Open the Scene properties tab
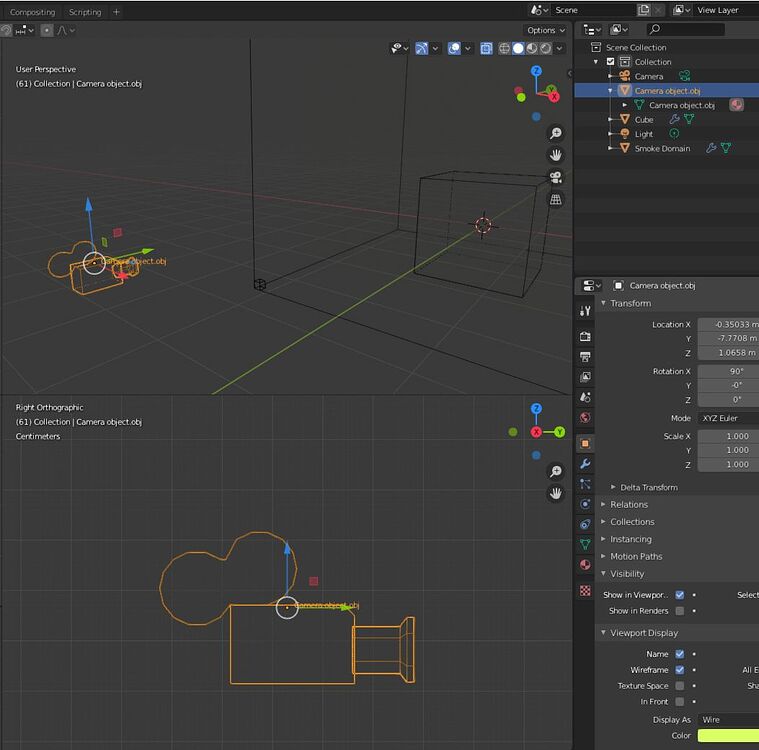The height and width of the screenshot is (750, 759). (x=585, y=397)
